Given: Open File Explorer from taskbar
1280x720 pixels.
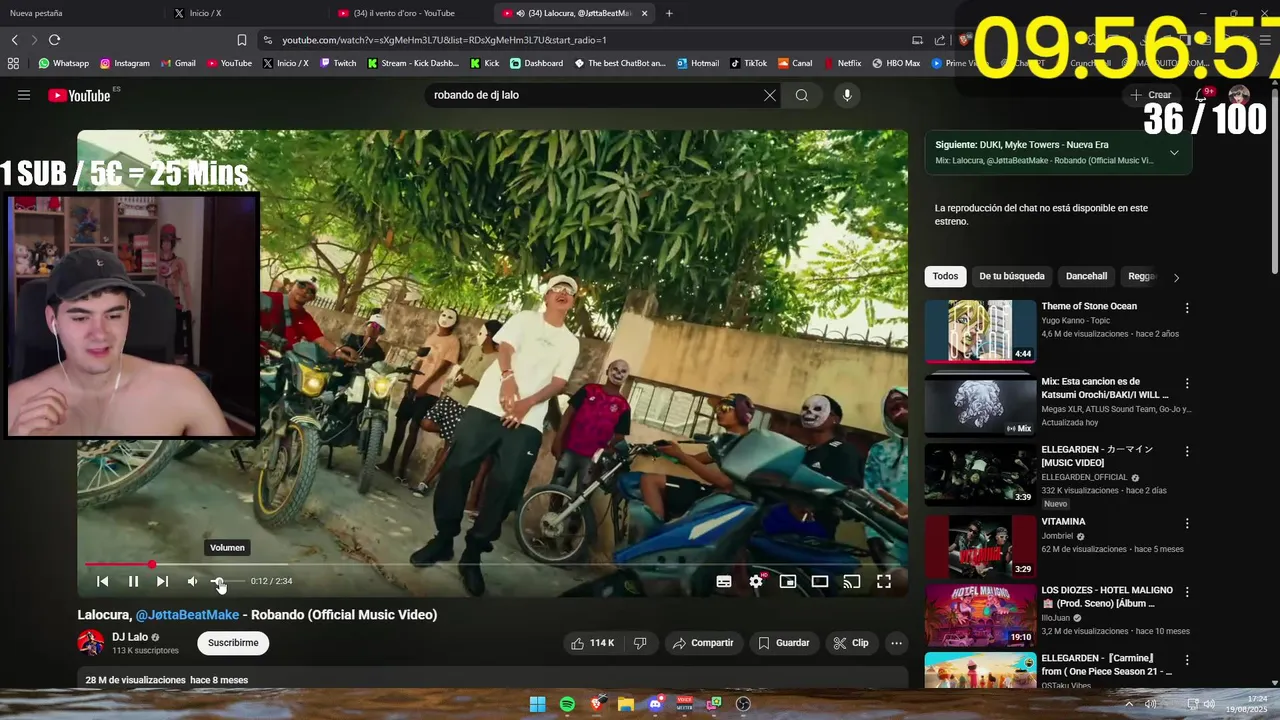Looking at the screenshot, I should pyautogui.click(x=626, y=704).
